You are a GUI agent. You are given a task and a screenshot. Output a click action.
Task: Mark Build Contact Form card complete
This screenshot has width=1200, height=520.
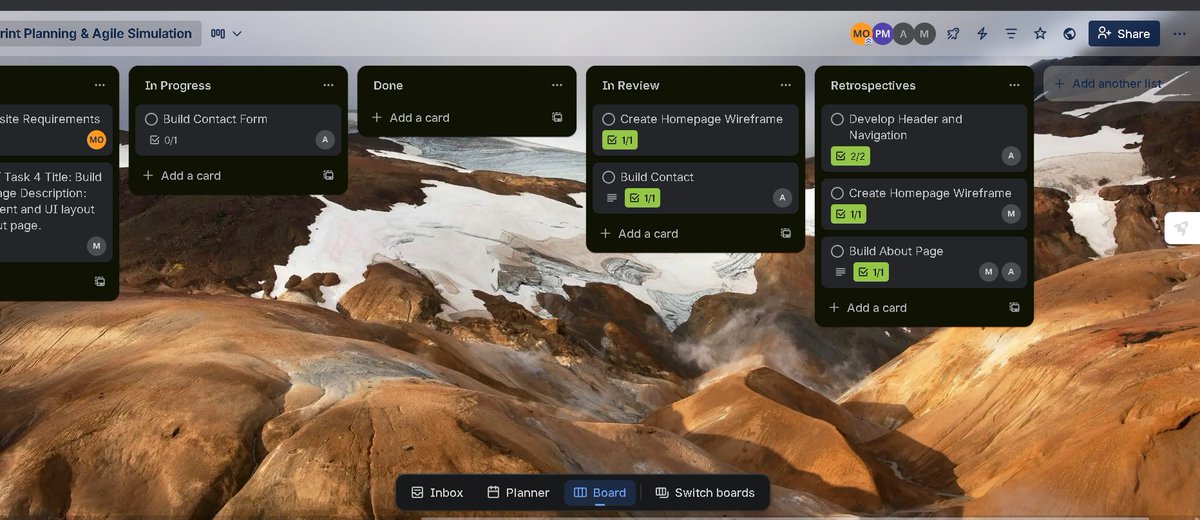(152, 119)
